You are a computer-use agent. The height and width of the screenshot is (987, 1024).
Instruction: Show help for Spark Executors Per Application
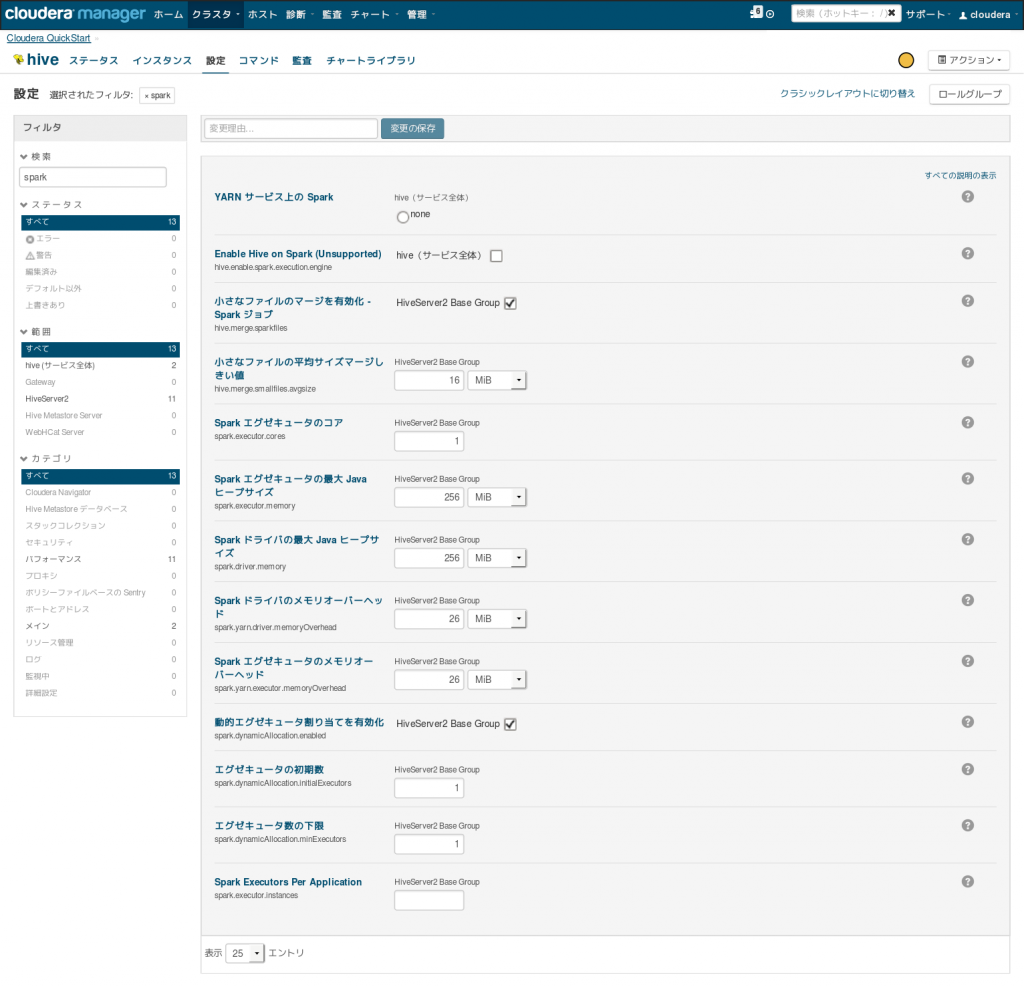click(968, 882)
